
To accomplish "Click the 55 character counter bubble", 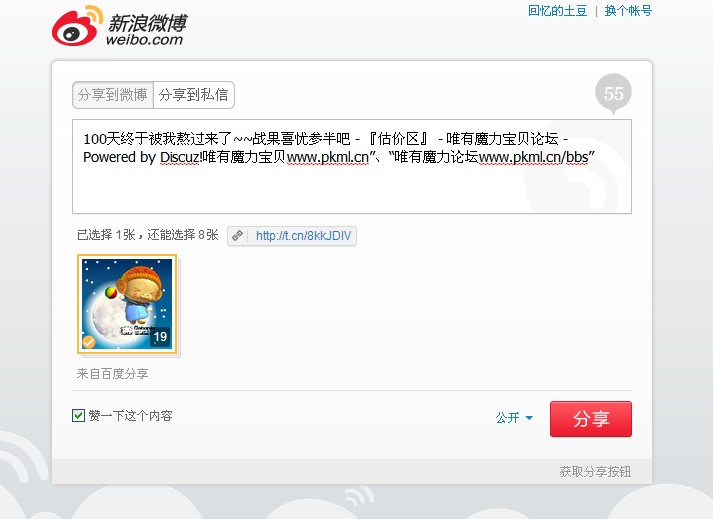I will point(613,94).
